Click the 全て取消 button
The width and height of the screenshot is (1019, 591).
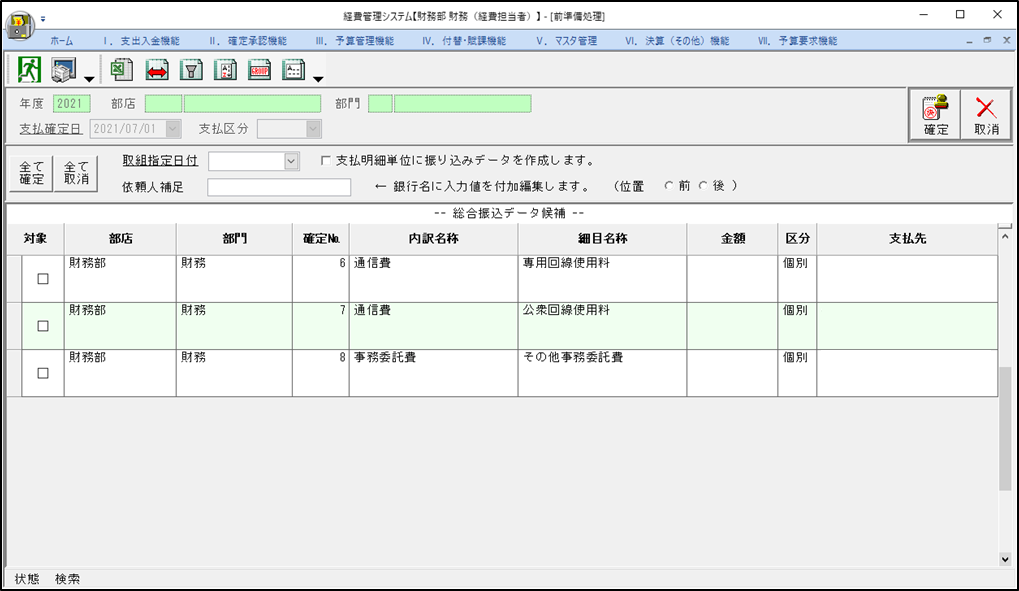76,173
